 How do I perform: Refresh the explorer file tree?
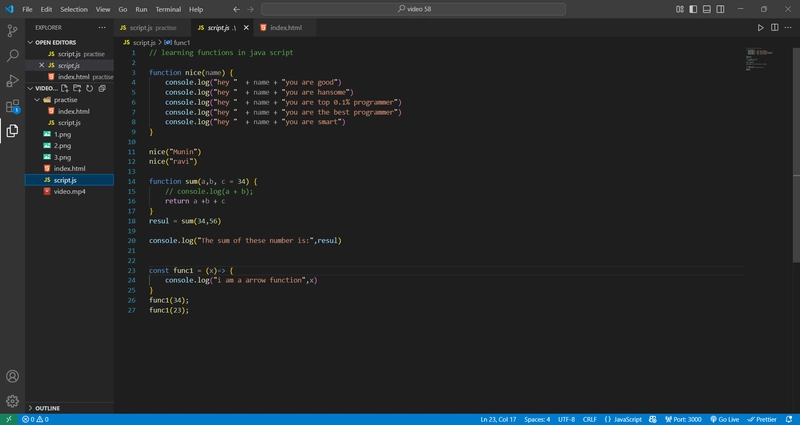click(x=89, y=88)
